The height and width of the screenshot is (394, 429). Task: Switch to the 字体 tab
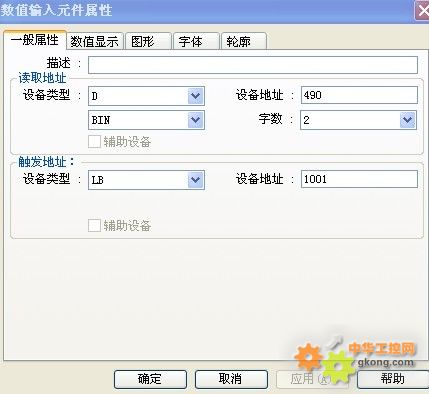point(196,42)
